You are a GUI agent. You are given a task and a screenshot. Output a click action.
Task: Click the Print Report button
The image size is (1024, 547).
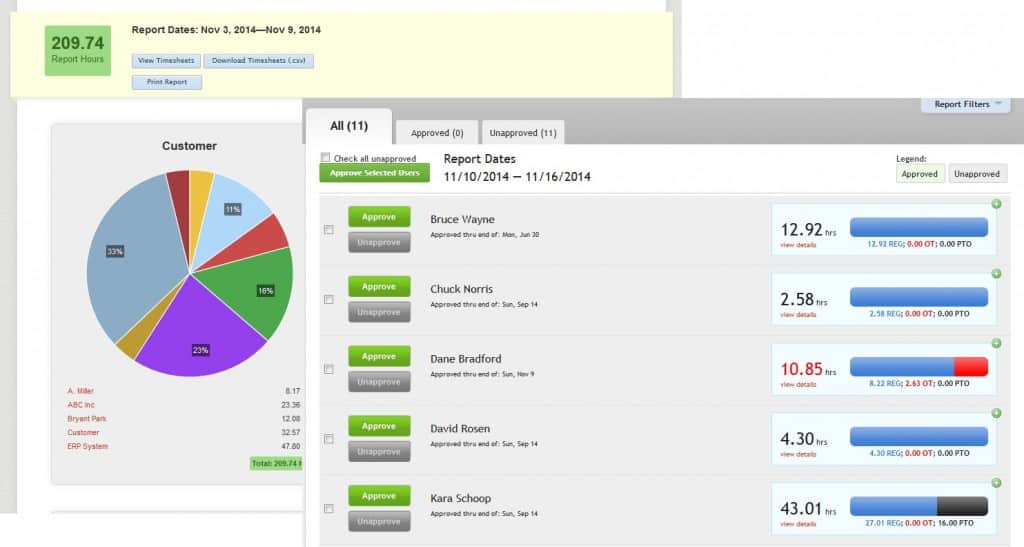click(167, 82)
